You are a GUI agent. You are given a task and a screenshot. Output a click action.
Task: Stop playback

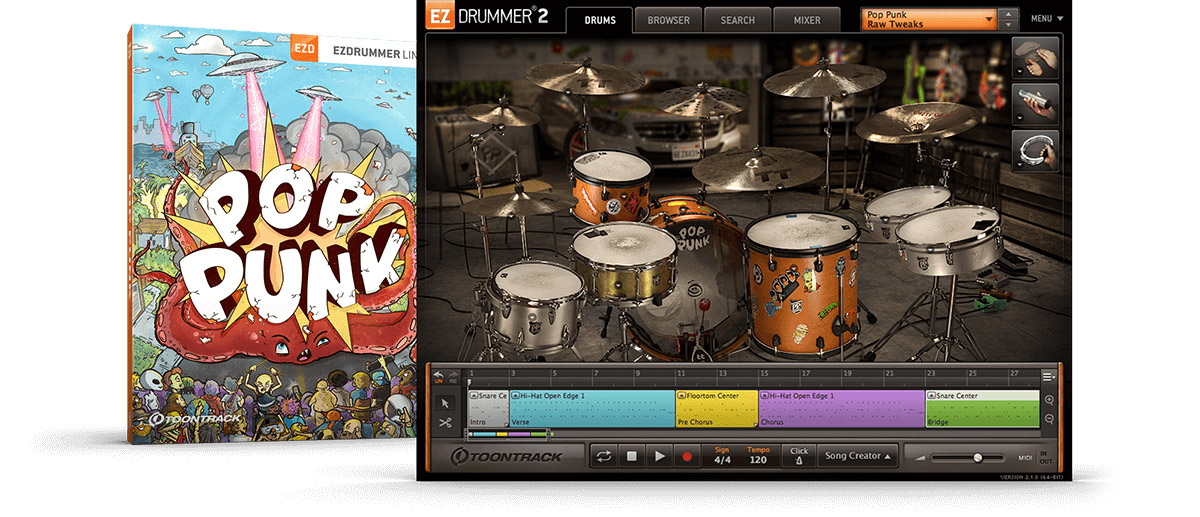(632, 456)
